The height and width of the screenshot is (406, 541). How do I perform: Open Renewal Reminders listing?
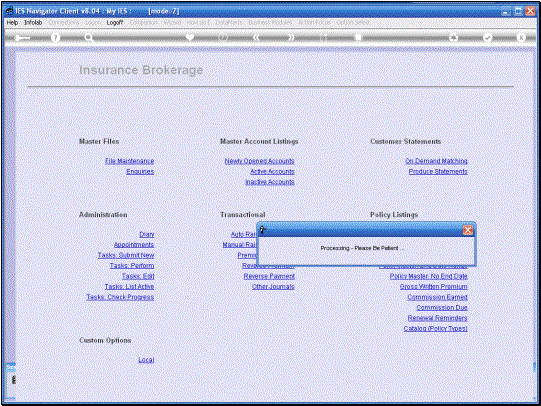click(437, 318)
